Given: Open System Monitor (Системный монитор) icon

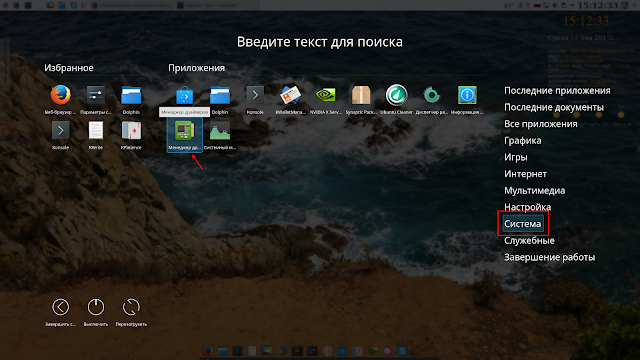Looking at the screenshot, I should [220, 131].
